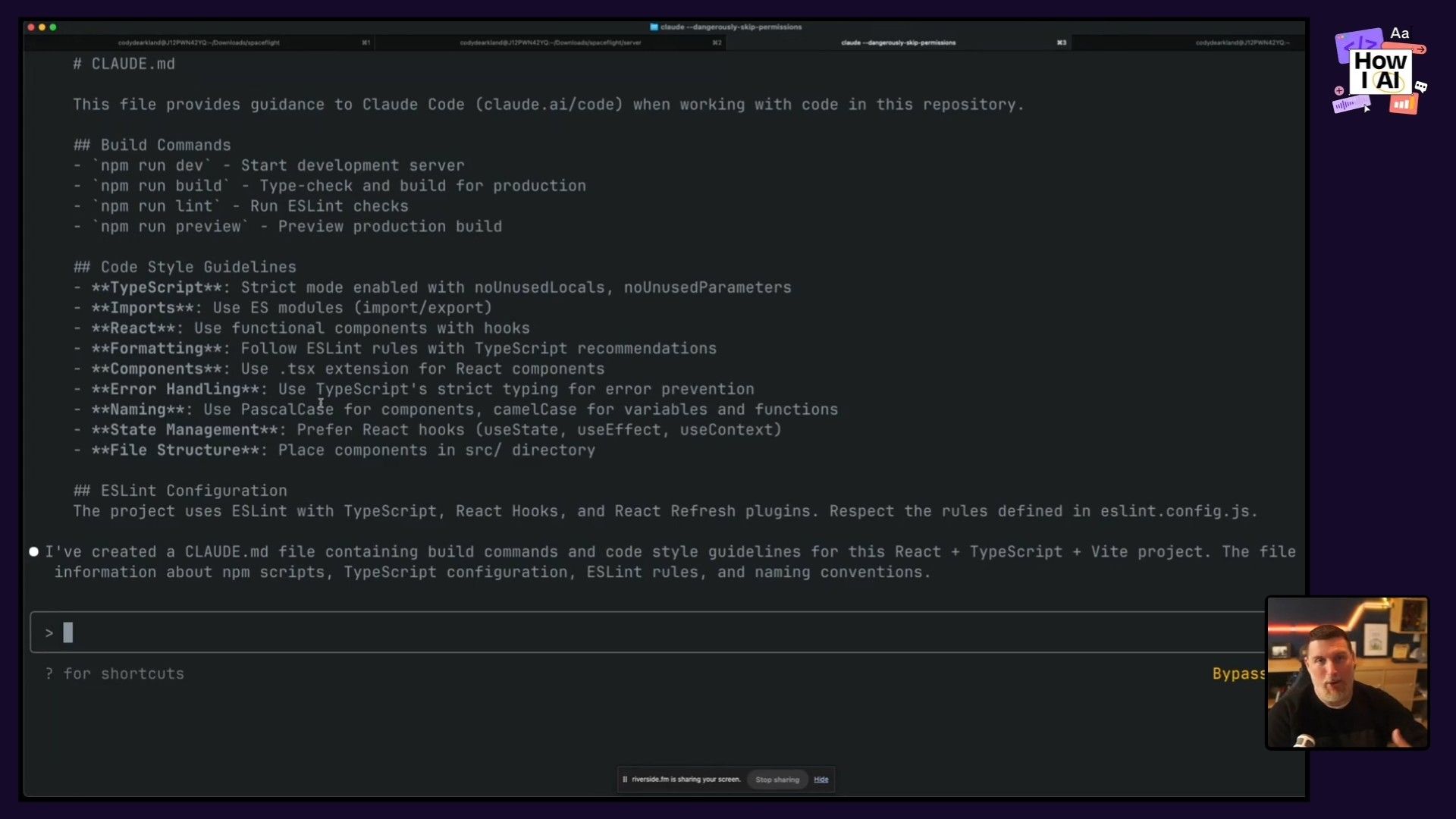
Task: Click the eslint.config.js sentence line
Action: (x=666, y=512)
